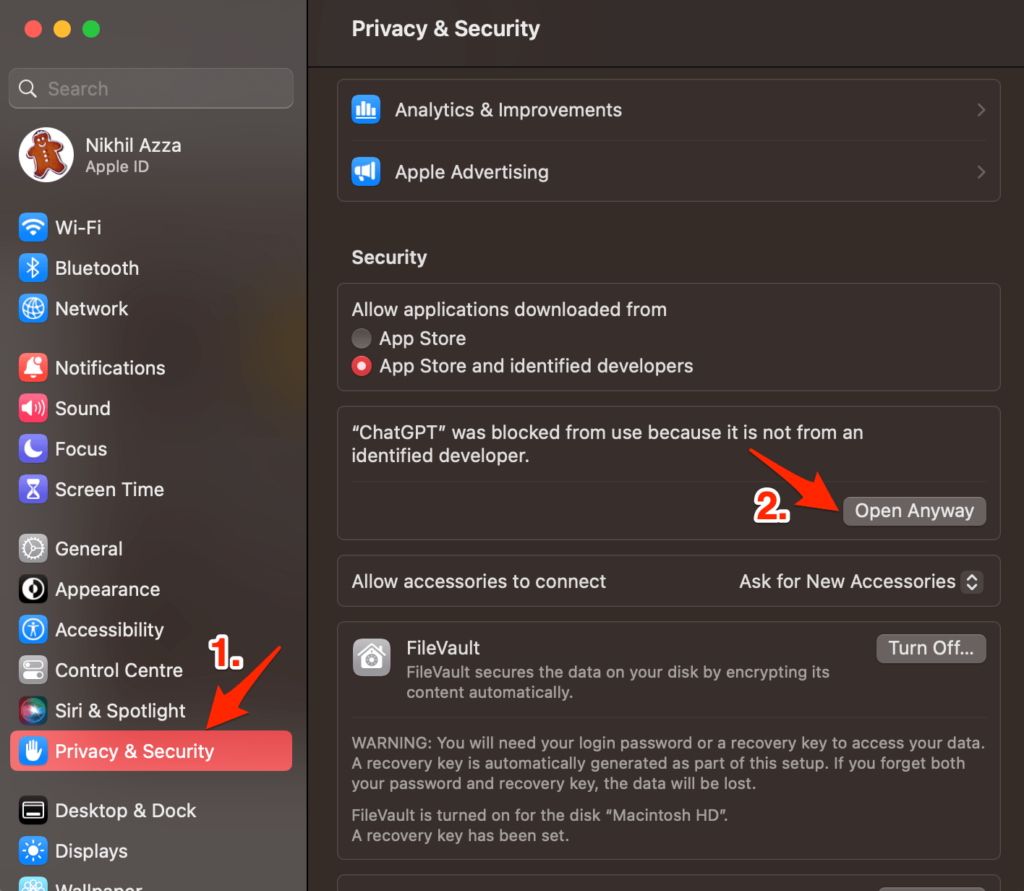1024x891 pixels.
Task: Select the App Store only radio button
Action: (x=360, y=338)
